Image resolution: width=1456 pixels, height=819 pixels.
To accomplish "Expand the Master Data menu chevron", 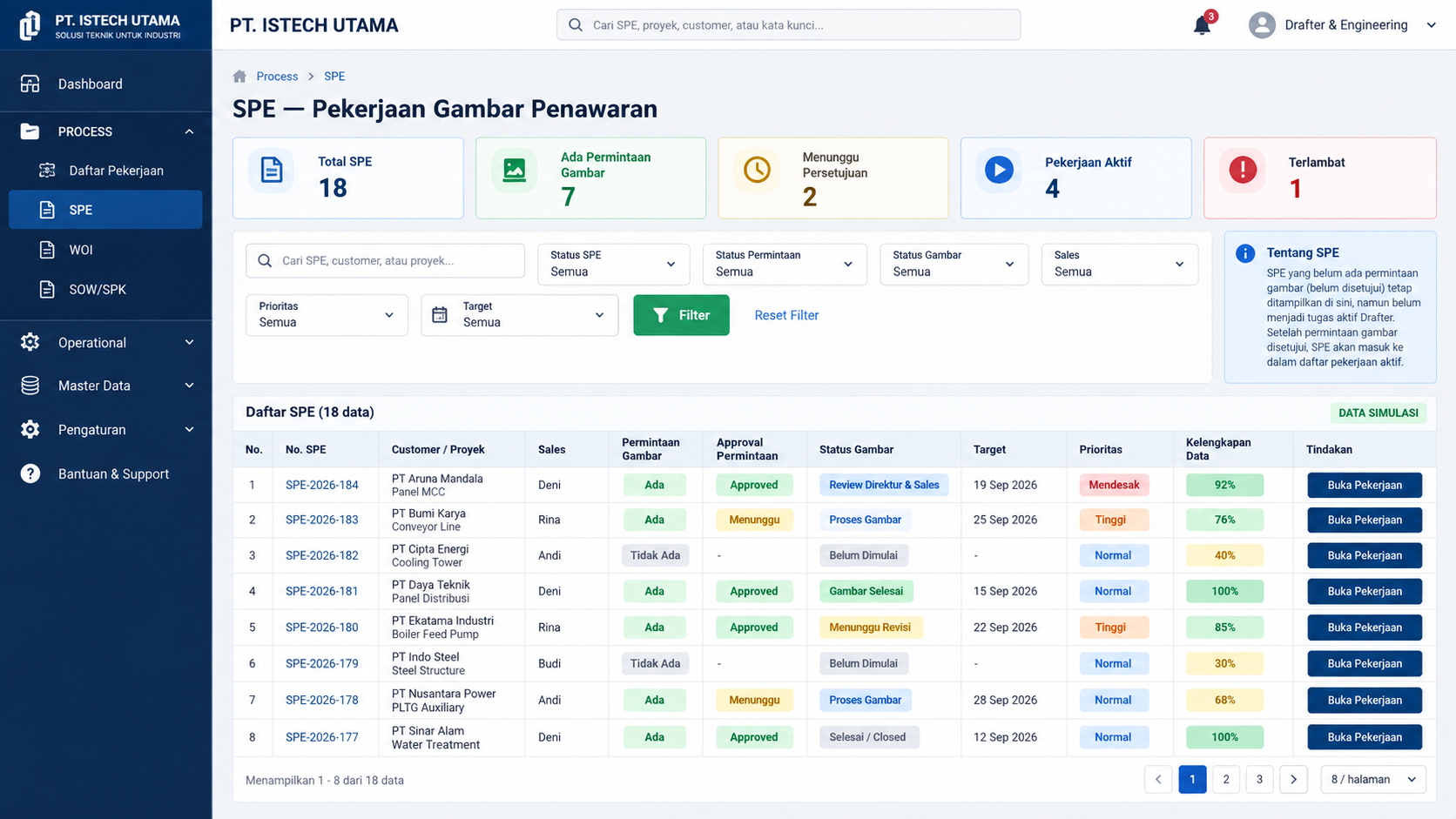I will coord(189,386).
